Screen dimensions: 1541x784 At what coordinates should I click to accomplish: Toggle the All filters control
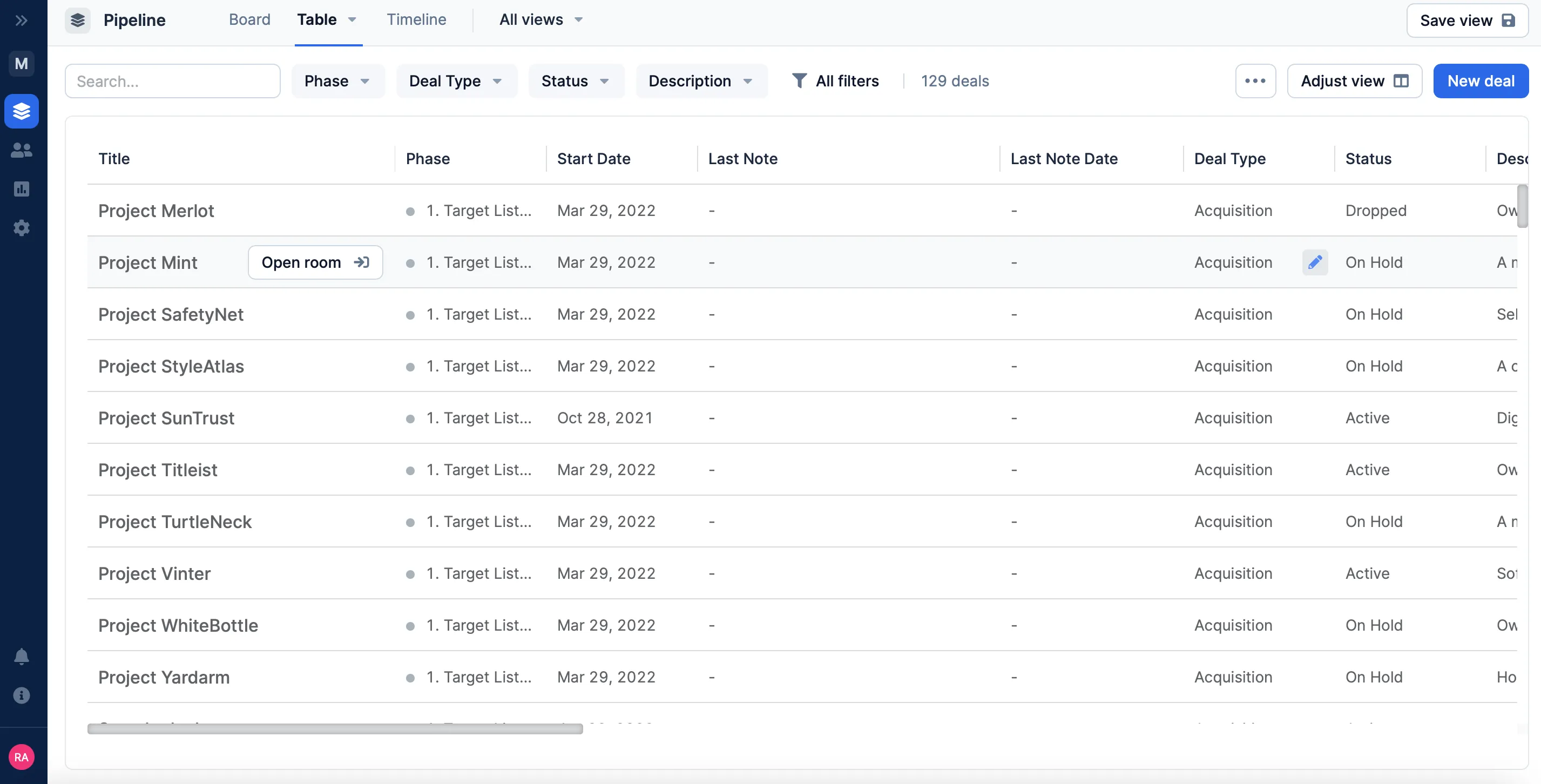tap(835, 81)
